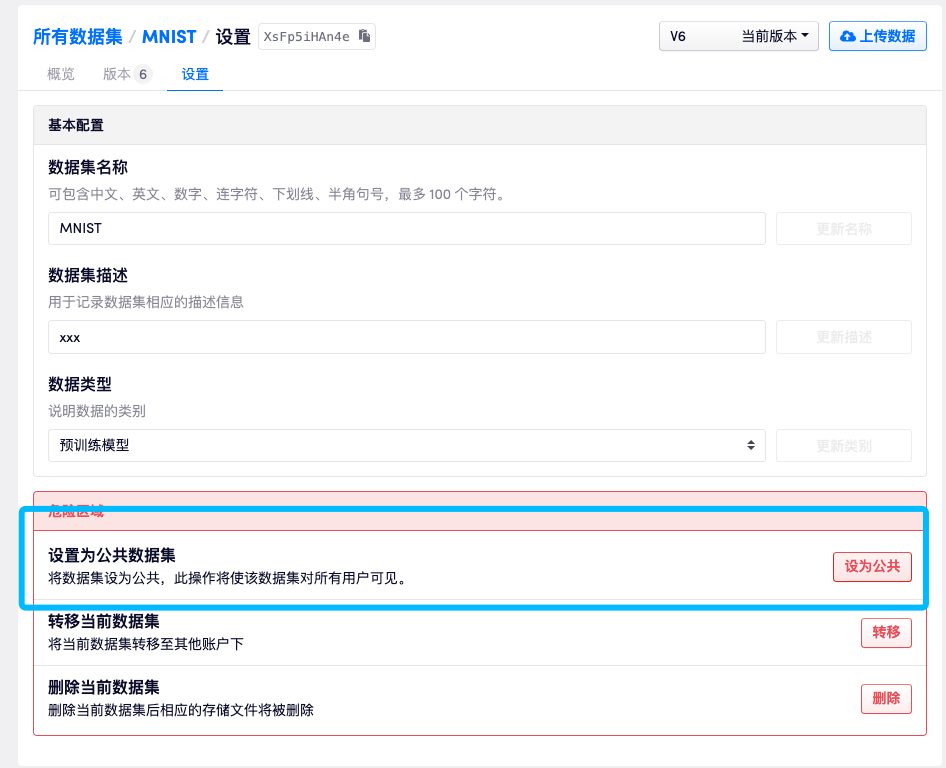Click the 基本配置 panel header
The image size is (946, 768).
point(76,126)
